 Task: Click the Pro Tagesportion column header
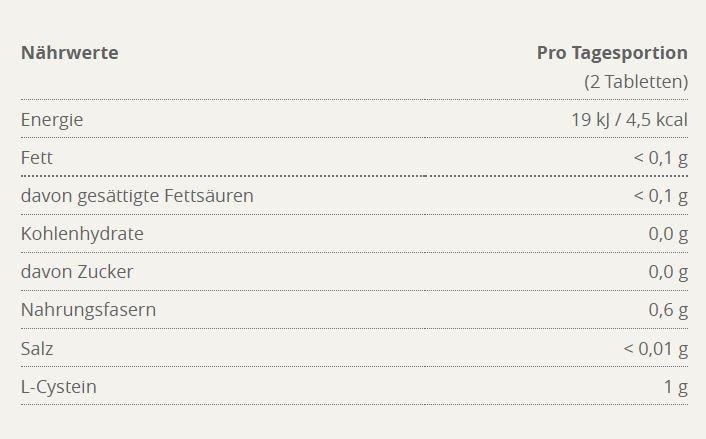[x=612, y=53]
